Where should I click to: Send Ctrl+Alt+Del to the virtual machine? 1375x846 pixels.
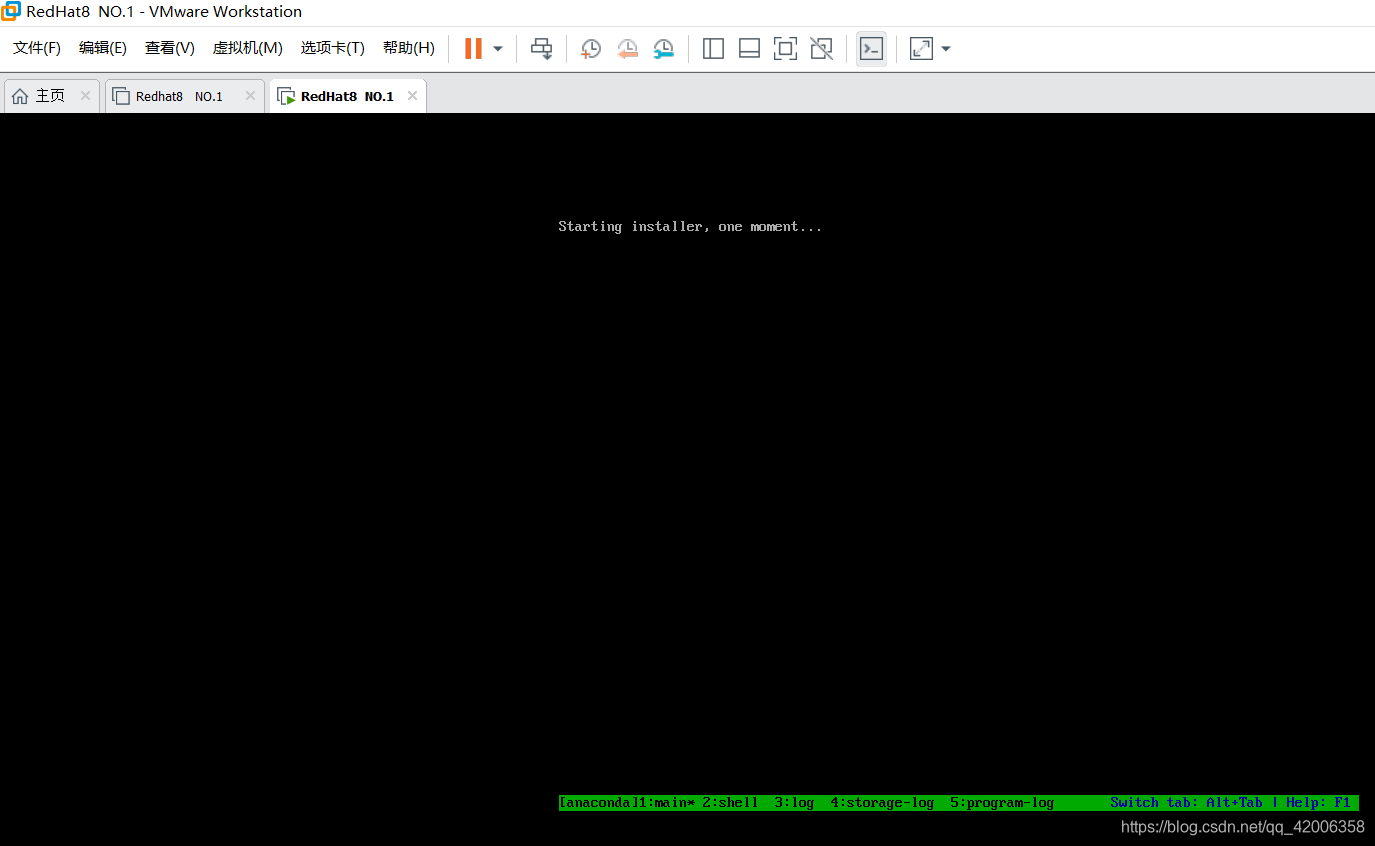coord(541,48)
